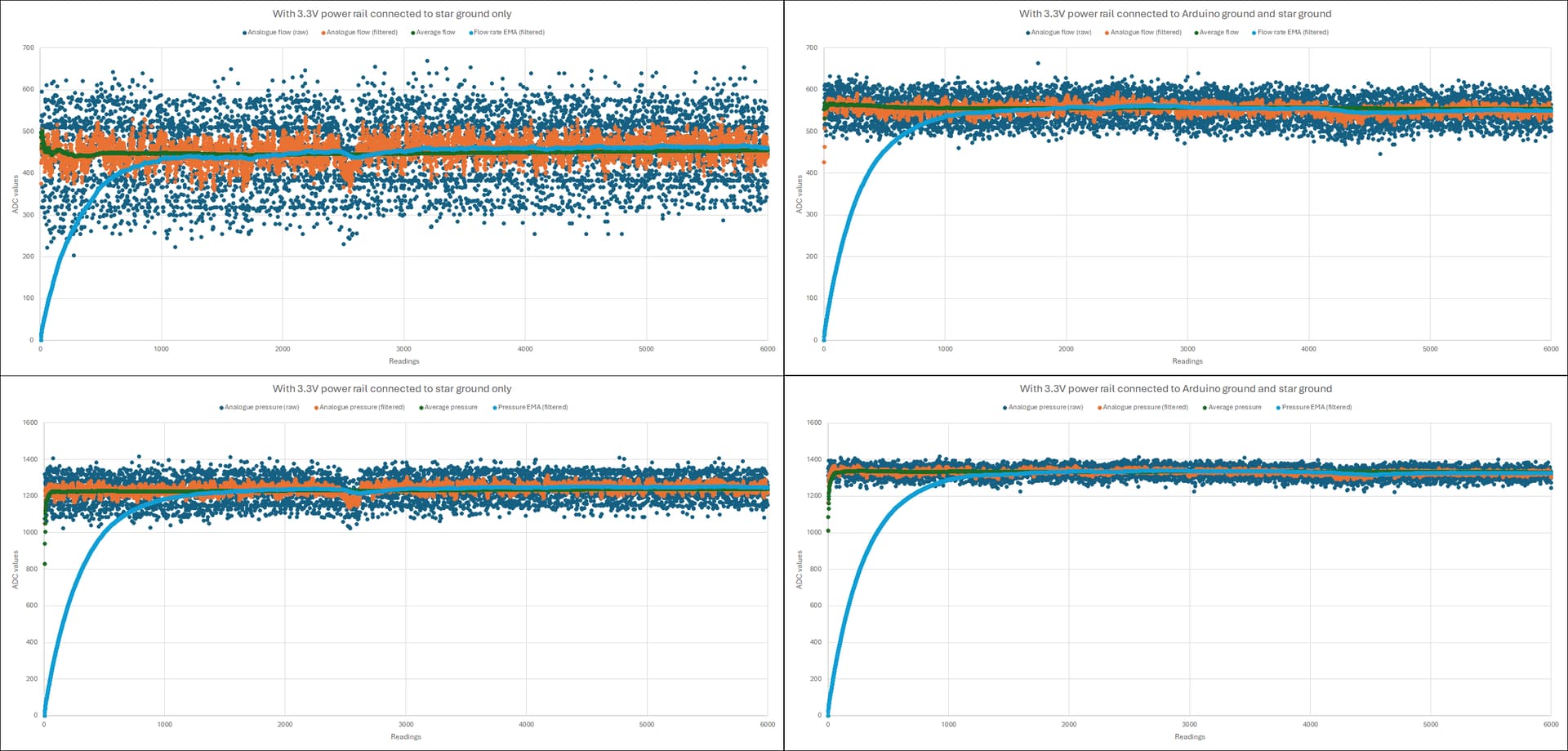Toggle the Average flow legend entry off
Screen dimensions: 1568x751
pyautogui.click(x=415, y=33)
